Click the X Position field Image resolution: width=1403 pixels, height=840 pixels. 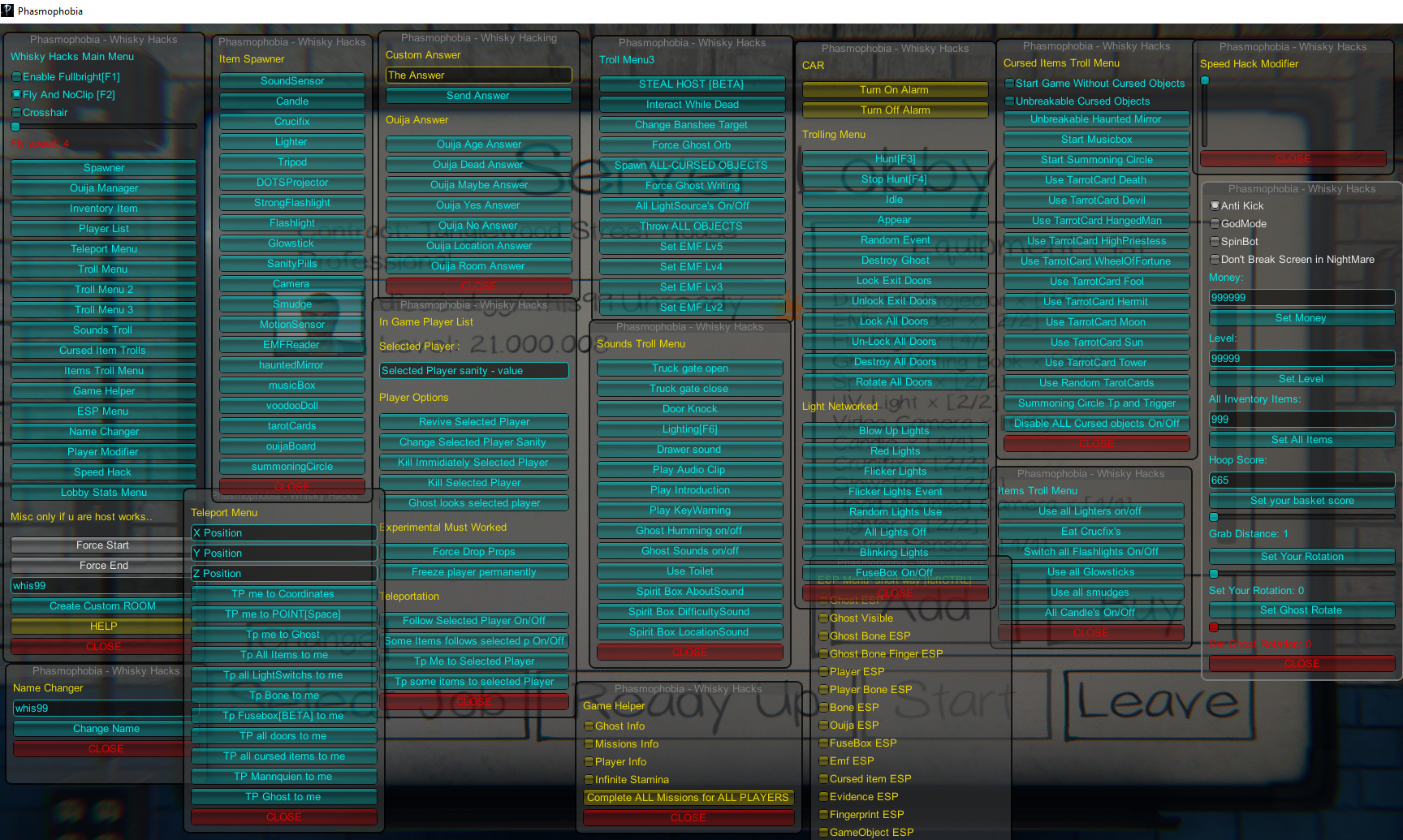[284, 533]
